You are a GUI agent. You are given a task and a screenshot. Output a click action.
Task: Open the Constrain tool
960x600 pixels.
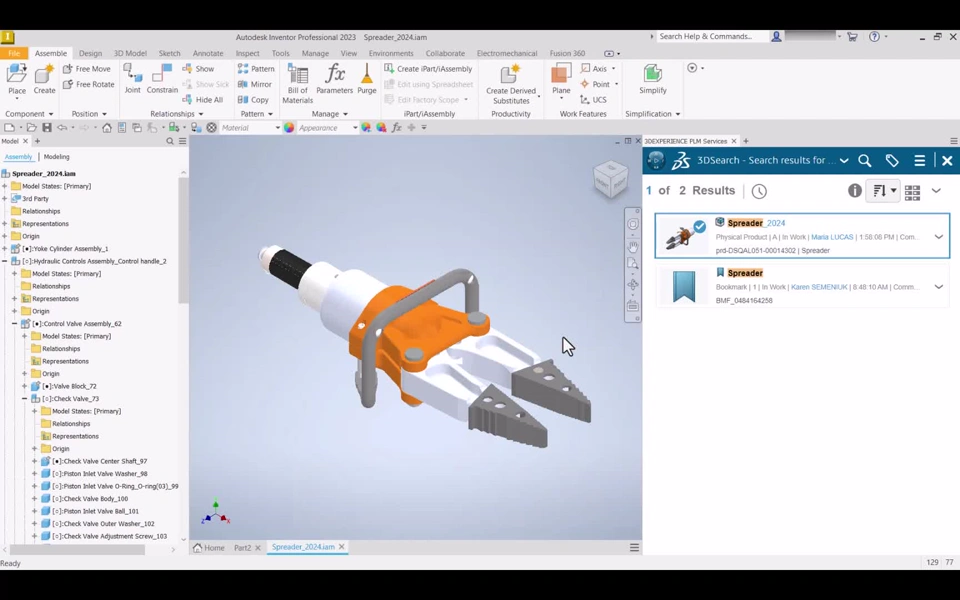[x=162, y=80]
